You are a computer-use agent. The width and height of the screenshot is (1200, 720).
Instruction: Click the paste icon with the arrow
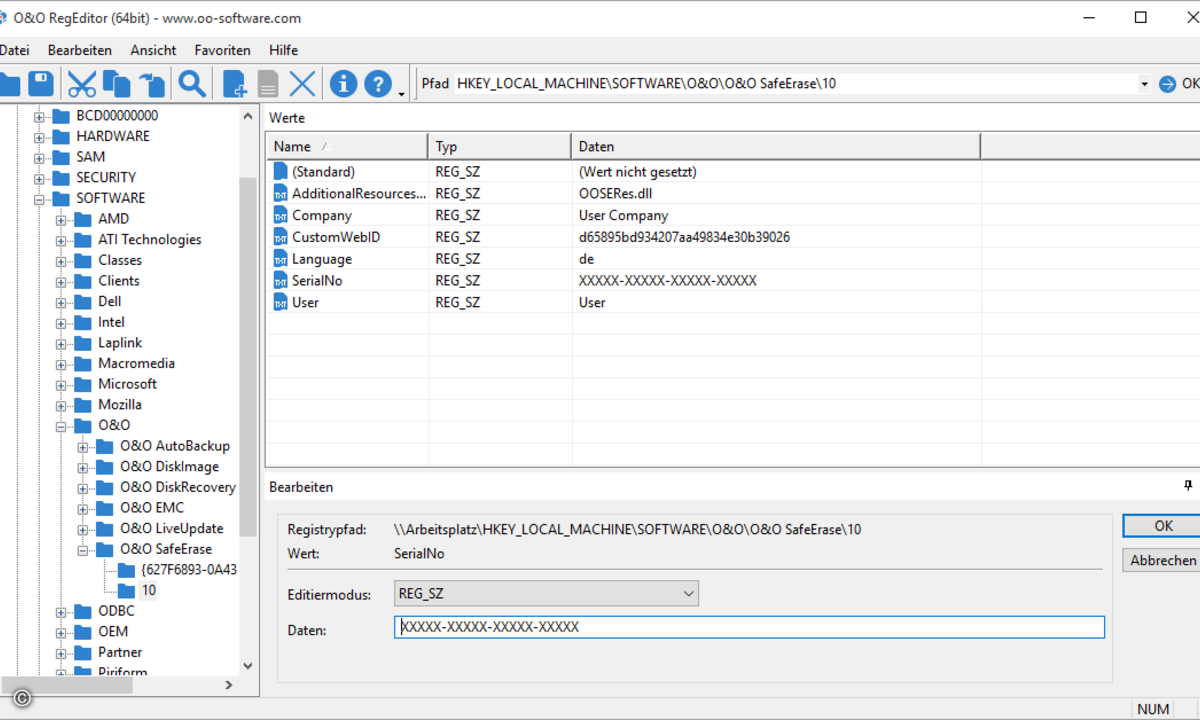[x=151, y=84]
